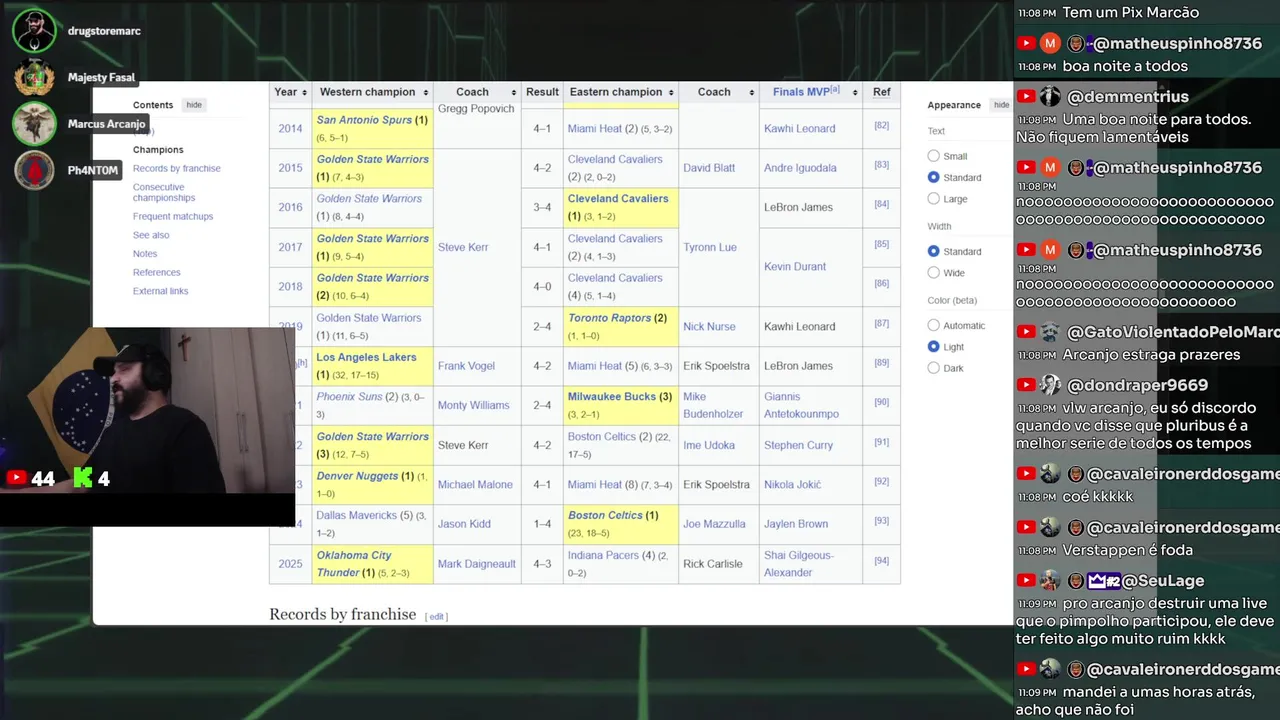The image size is (1280, 720).
Task: Open Jaylen Brown link
Action: pyautogui.click(x=796, y=524)
